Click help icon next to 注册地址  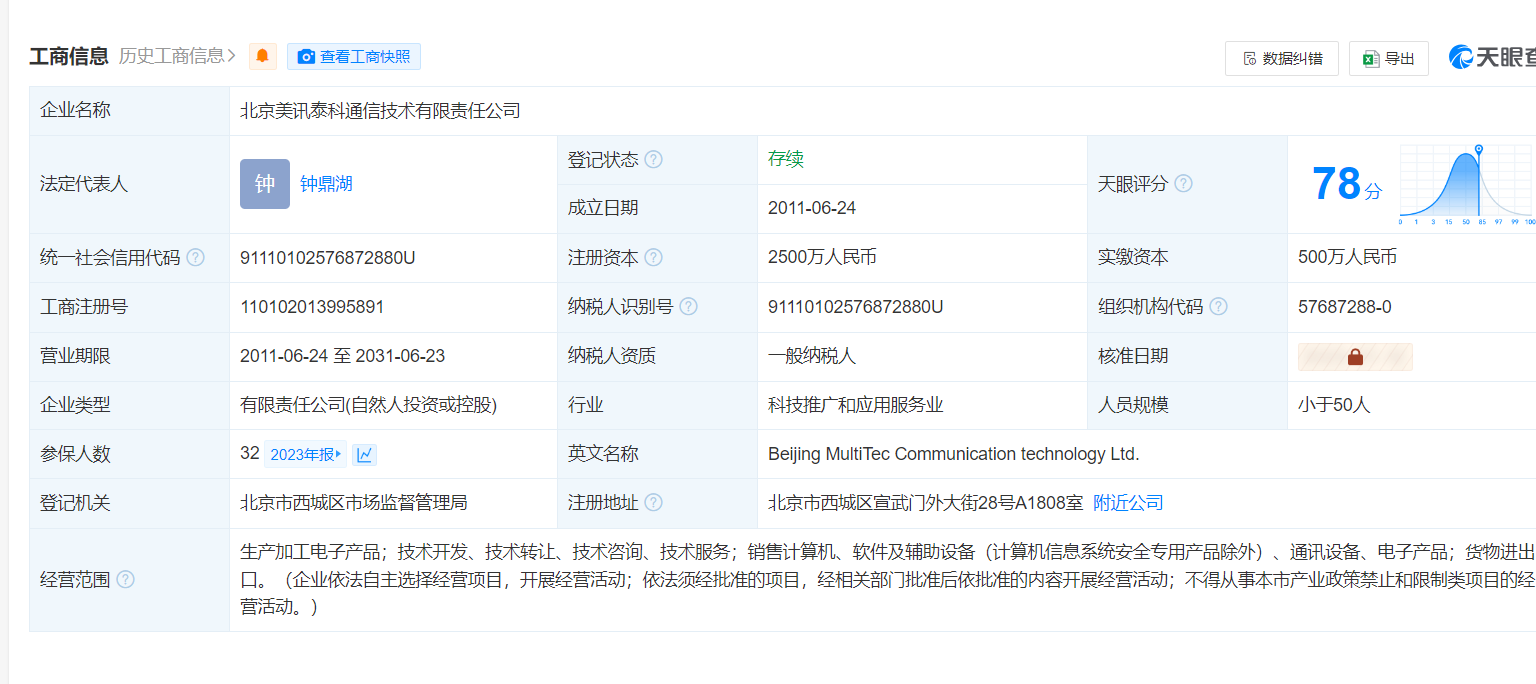[x=653, y=503]
